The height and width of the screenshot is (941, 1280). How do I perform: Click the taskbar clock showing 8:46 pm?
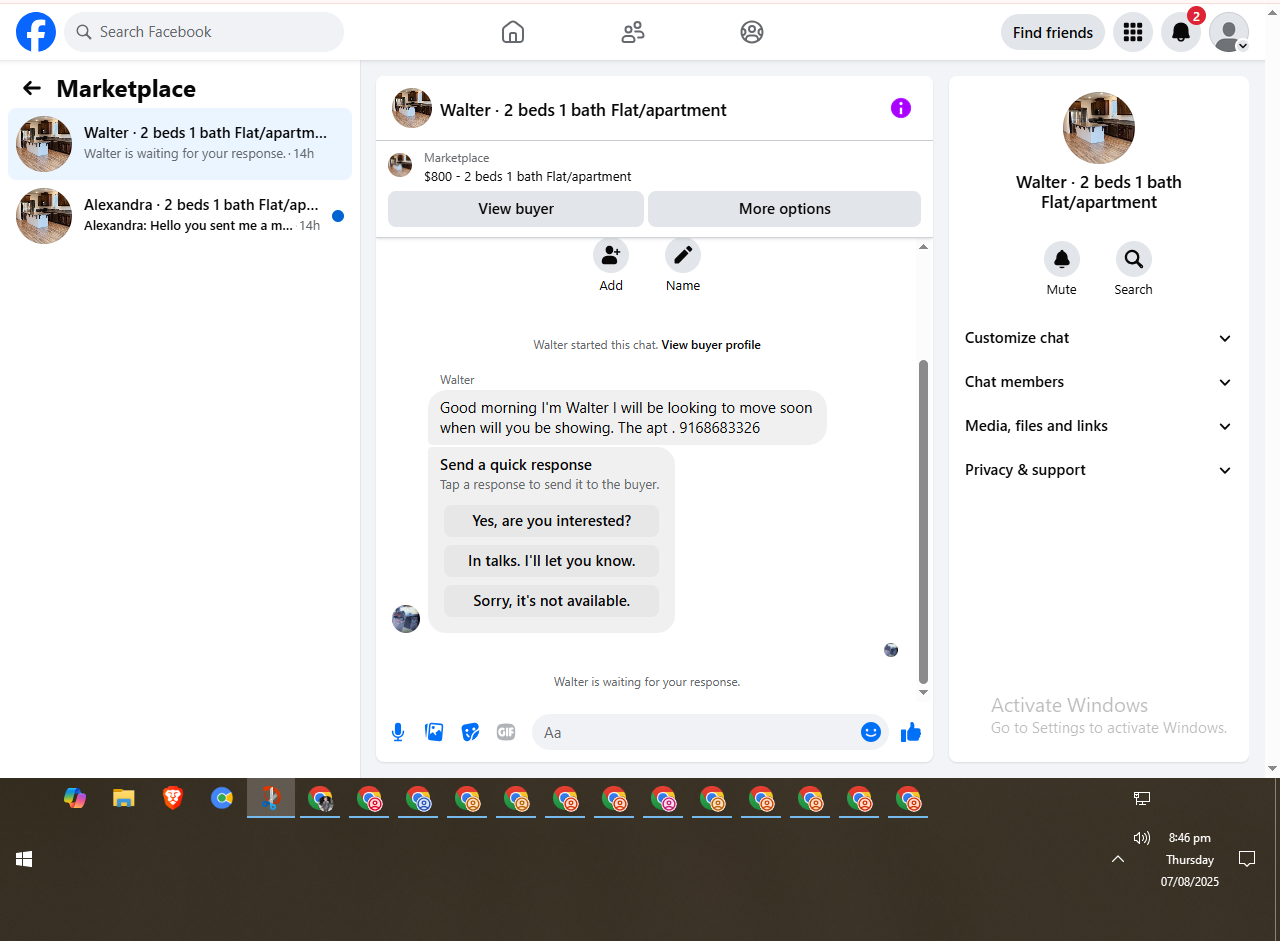point(1189,838)
